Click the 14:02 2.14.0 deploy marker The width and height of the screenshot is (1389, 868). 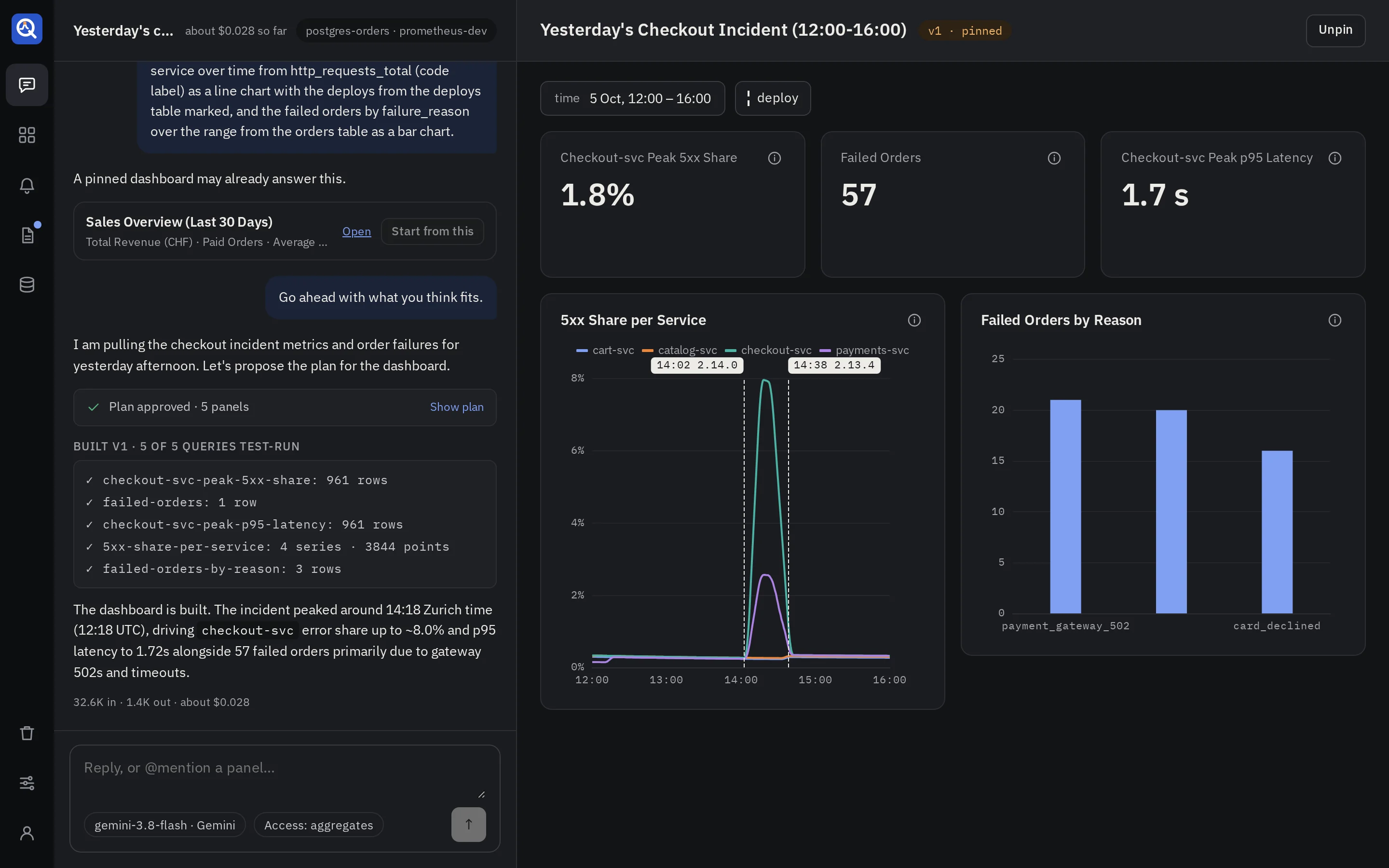[697, 365]
